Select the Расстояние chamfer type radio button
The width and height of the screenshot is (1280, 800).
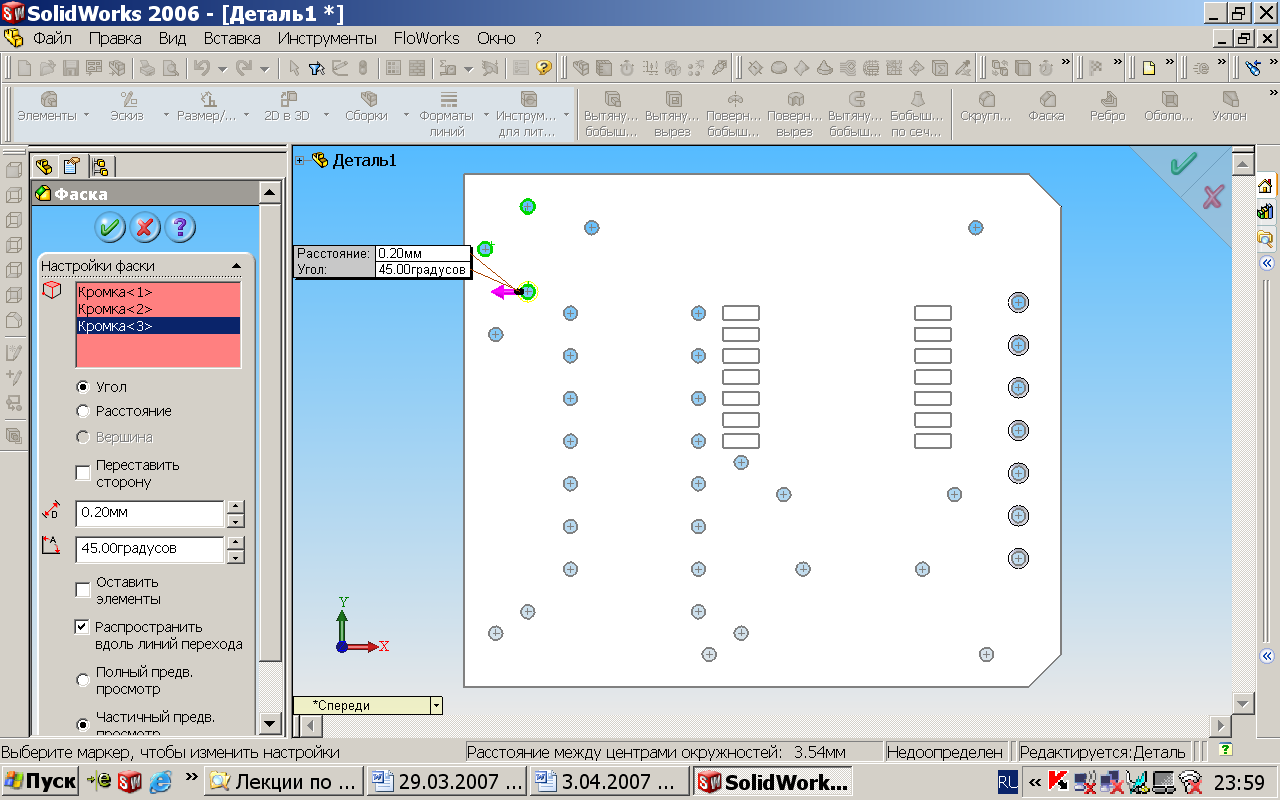pos(84,411)
